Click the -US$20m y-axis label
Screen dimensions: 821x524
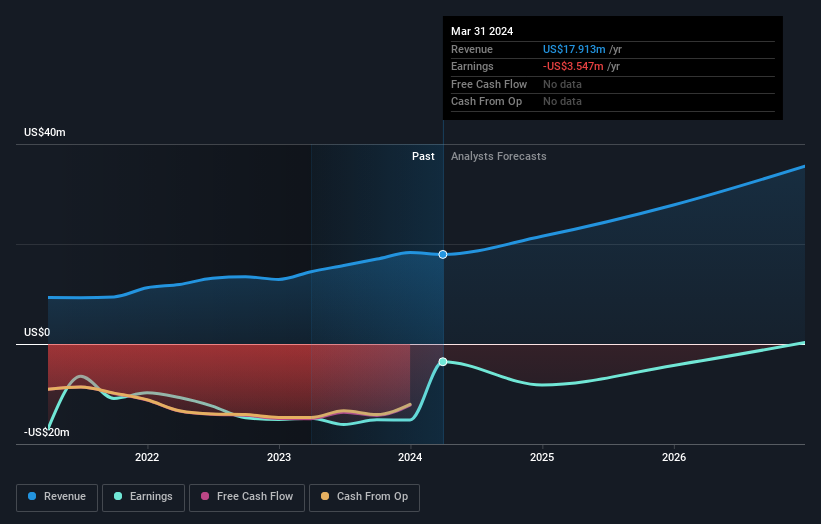pyautogui.click(x=47, y=432)
